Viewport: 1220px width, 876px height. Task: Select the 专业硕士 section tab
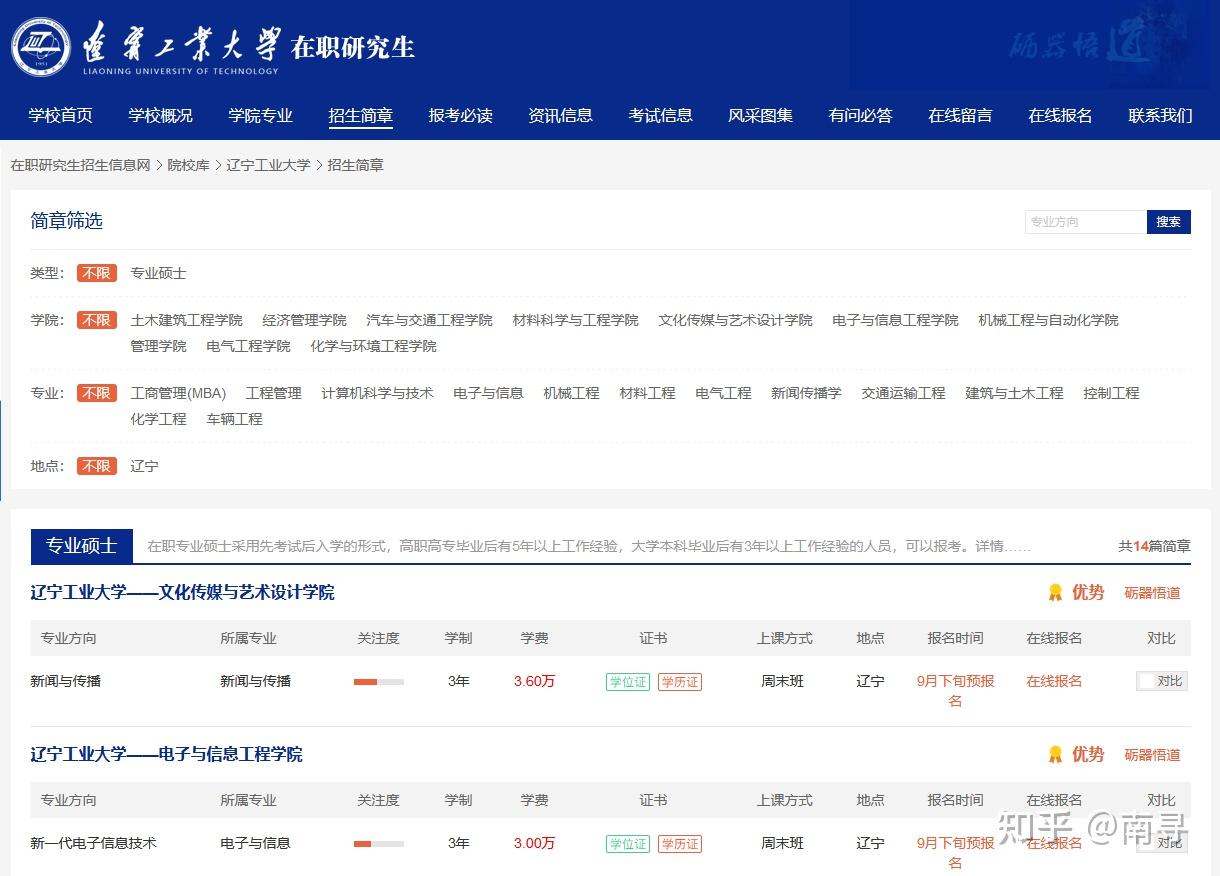[81, 546]
